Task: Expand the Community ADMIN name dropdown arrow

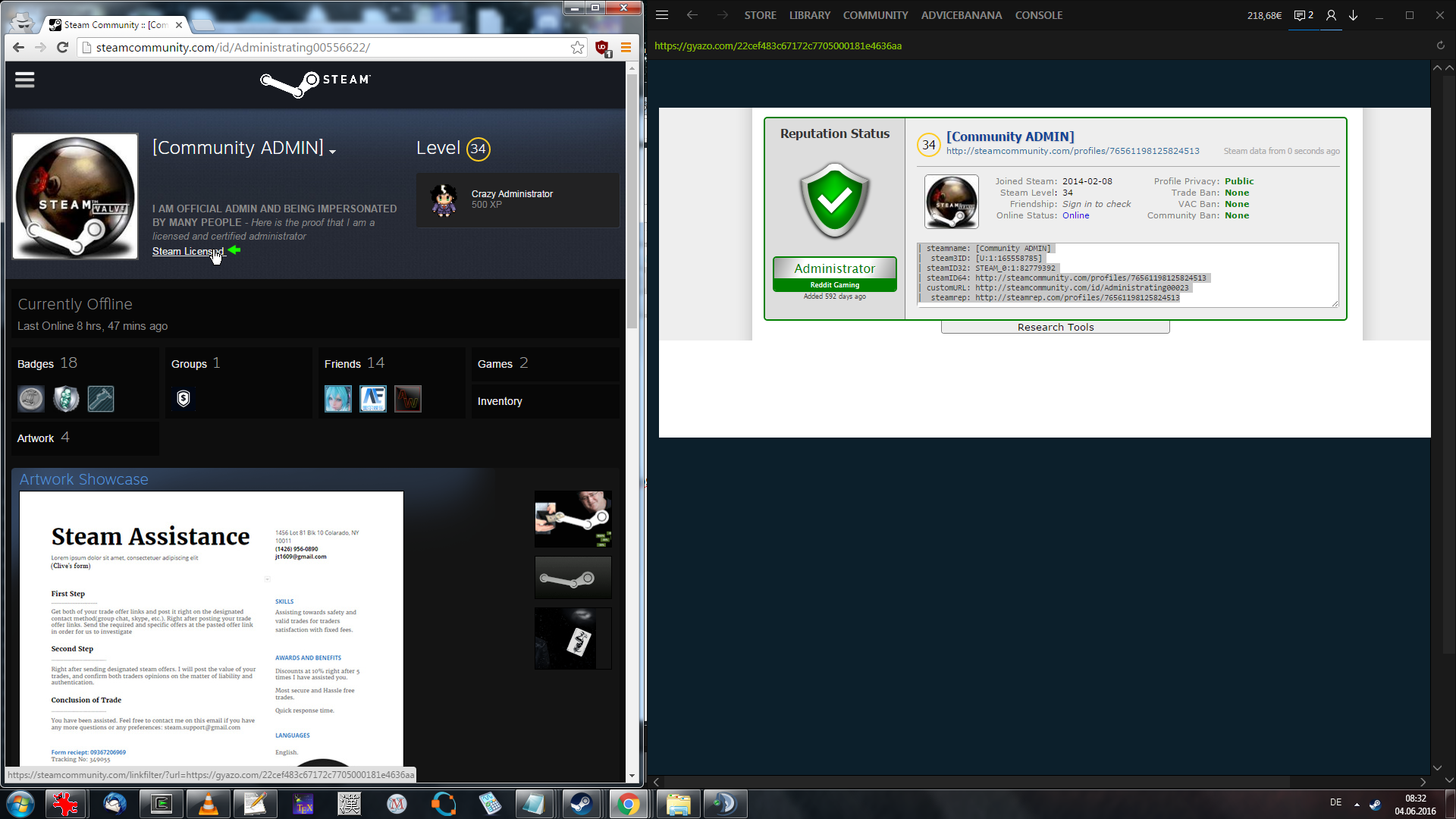Action: click(x=332, y=152)
